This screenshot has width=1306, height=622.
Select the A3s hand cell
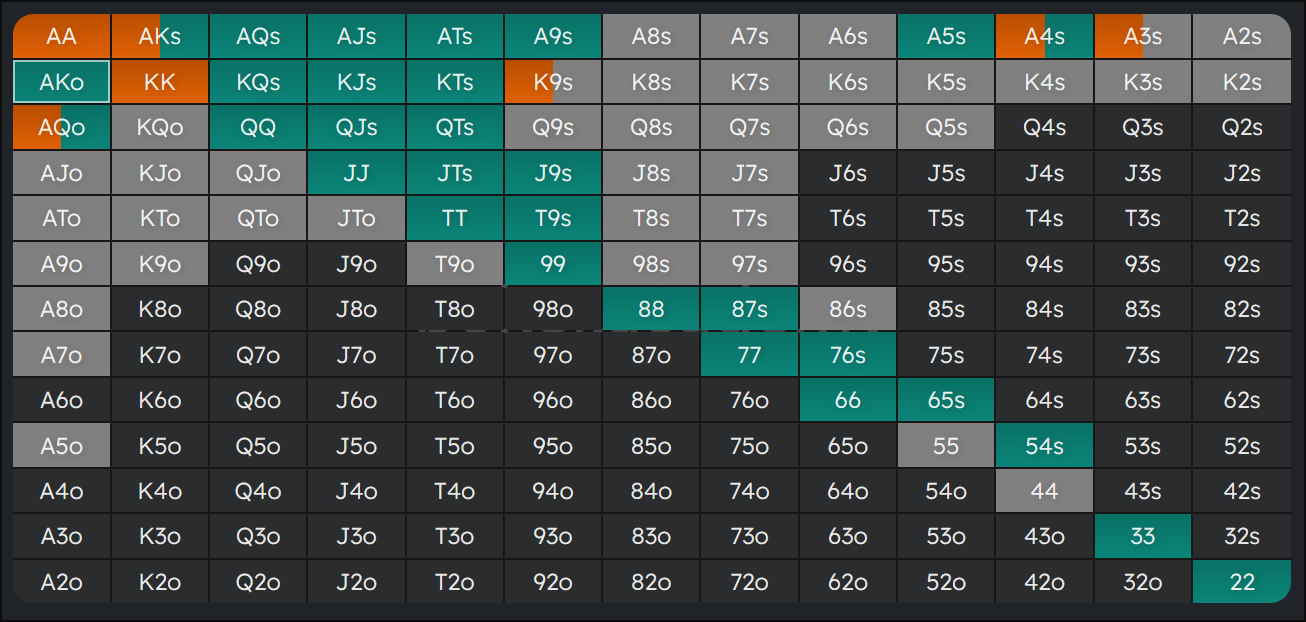tap(1142, 37)
